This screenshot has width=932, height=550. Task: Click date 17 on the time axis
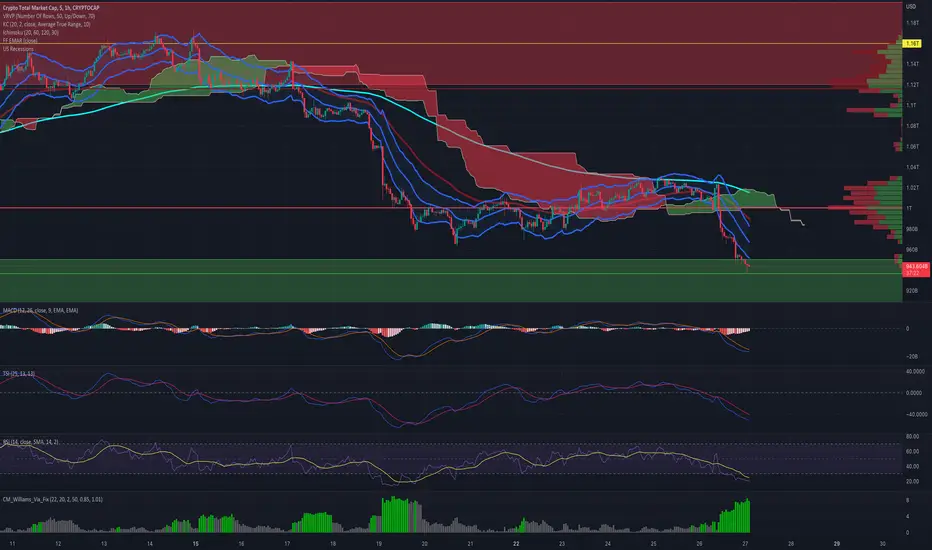pos(287,543)
